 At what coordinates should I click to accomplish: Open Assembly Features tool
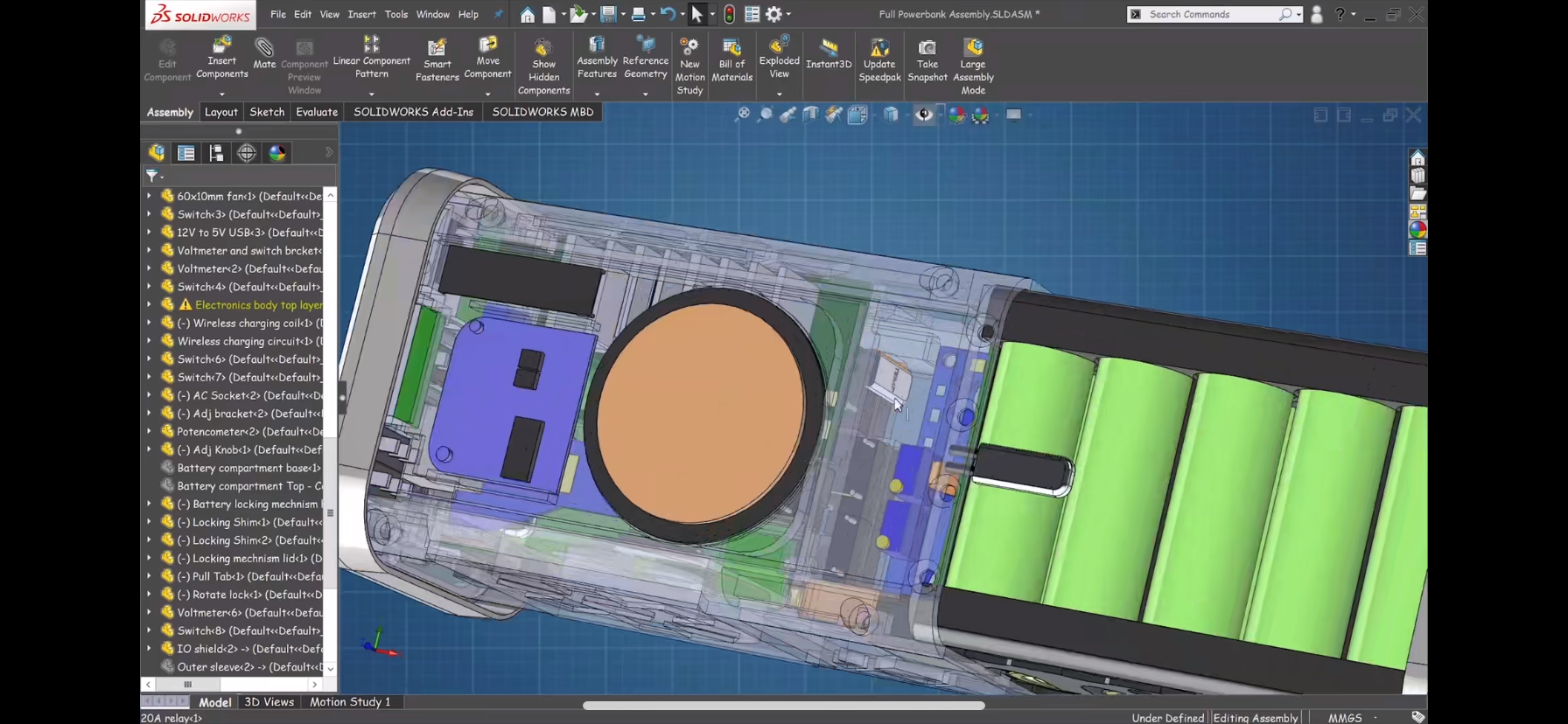click(x=597, y=58)
